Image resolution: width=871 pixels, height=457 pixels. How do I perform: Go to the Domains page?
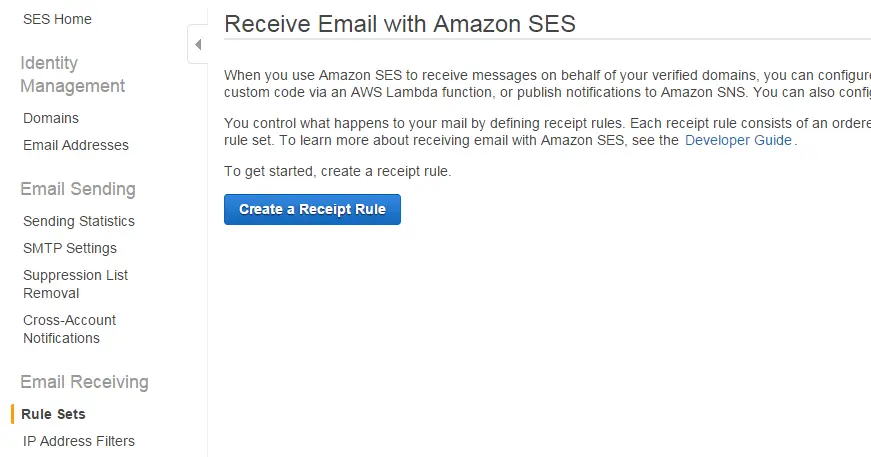51,118
